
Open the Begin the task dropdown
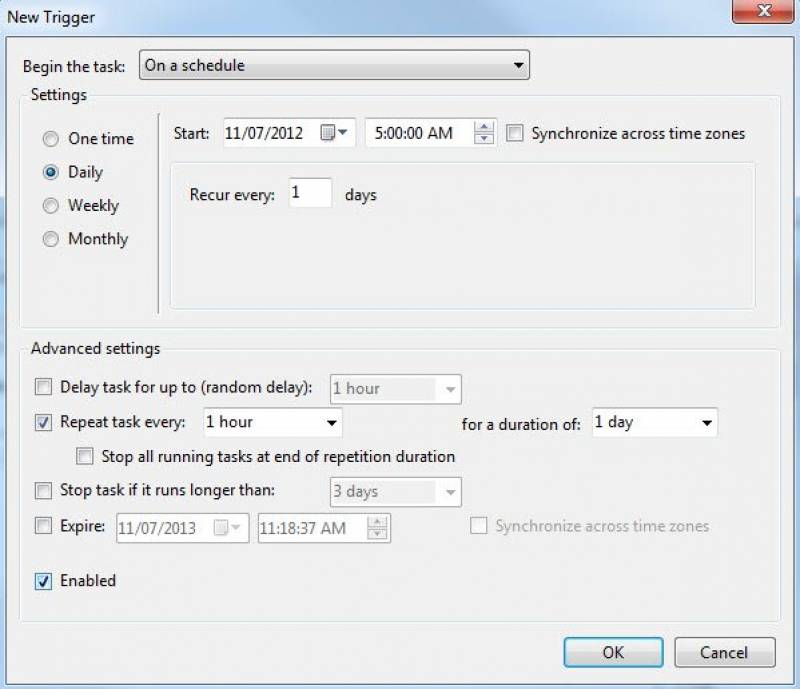[334, 65]
